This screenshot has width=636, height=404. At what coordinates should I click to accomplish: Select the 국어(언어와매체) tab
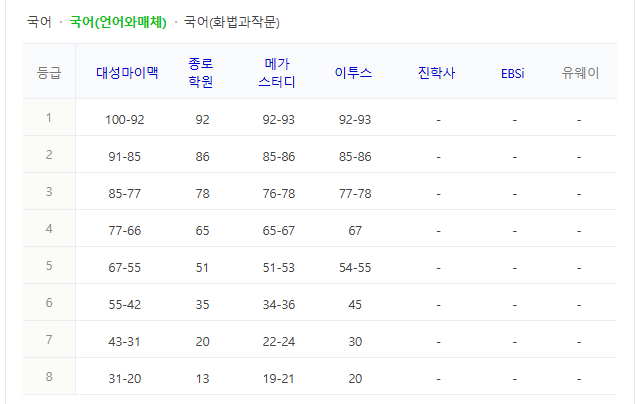[118, 21]
